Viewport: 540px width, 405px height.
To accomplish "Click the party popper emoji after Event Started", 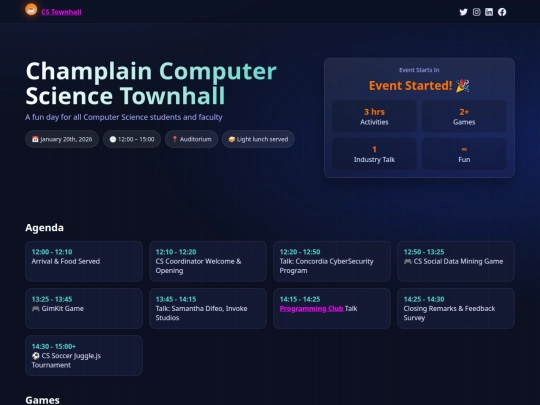I will pyautogui.click(x=463, y=85).
